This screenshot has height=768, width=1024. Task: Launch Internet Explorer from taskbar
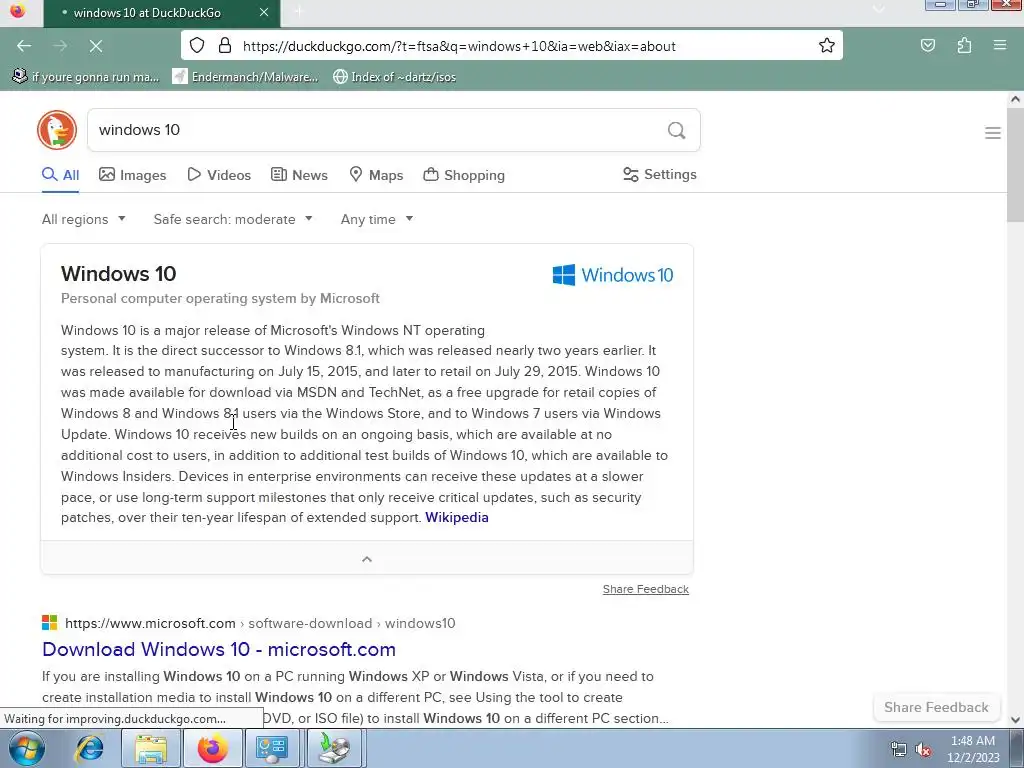coord(89,748)
